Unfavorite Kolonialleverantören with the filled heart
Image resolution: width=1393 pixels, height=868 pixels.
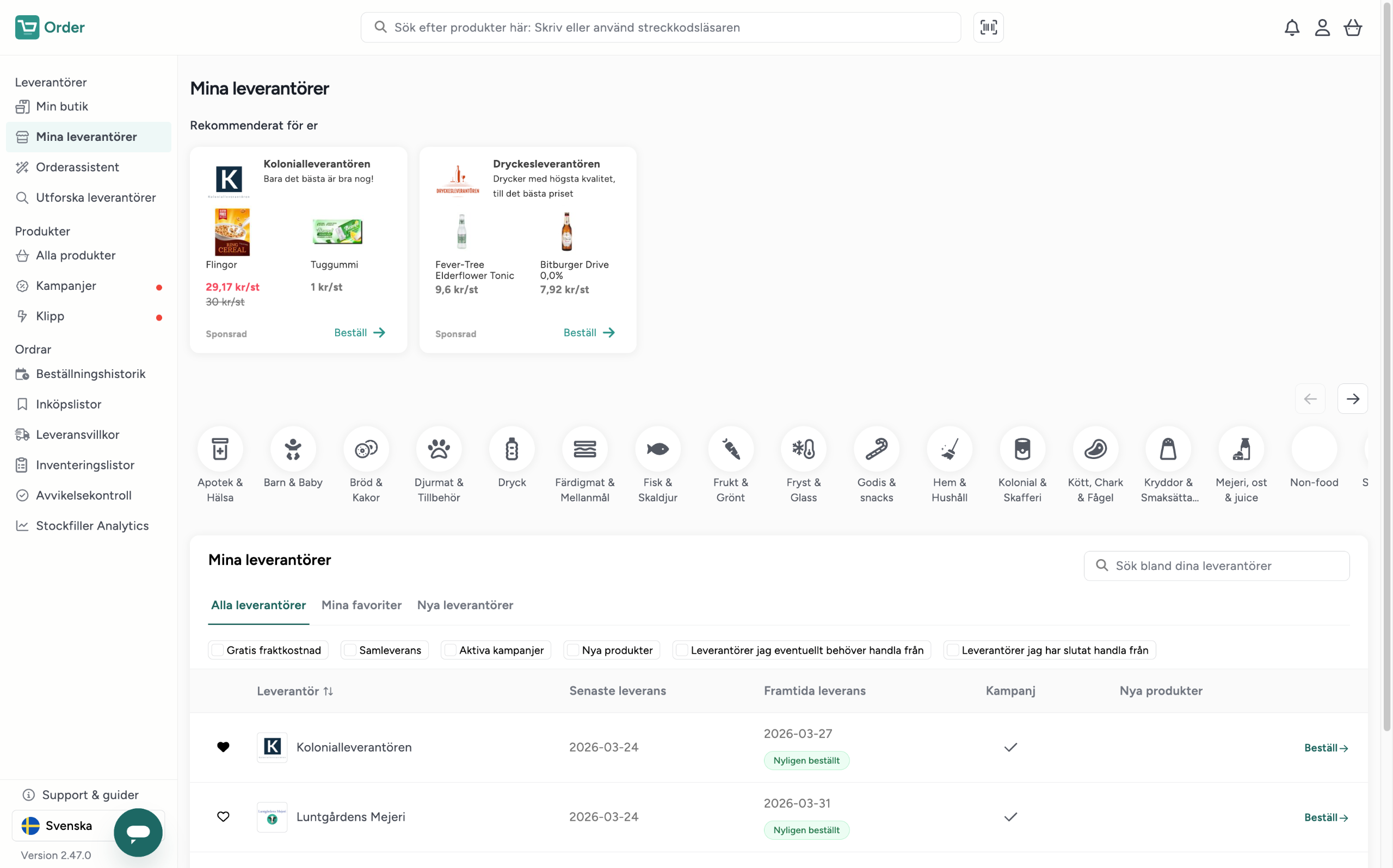pos(223,746)
